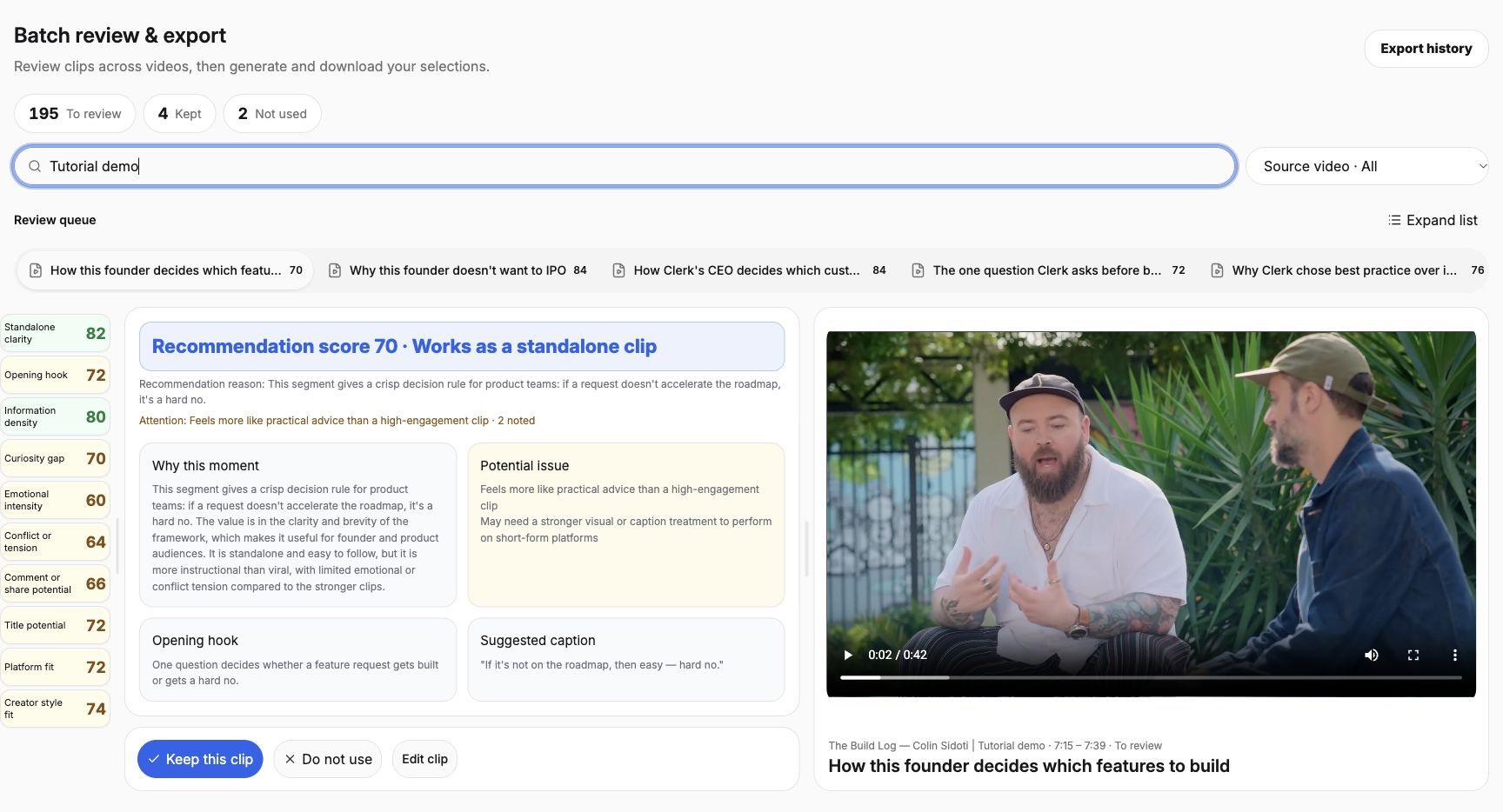Select queue clip 'Why this founder doesn't want to IPO'
The width and height of the screenshot is (1503, 812).
(x=458, y=270)
